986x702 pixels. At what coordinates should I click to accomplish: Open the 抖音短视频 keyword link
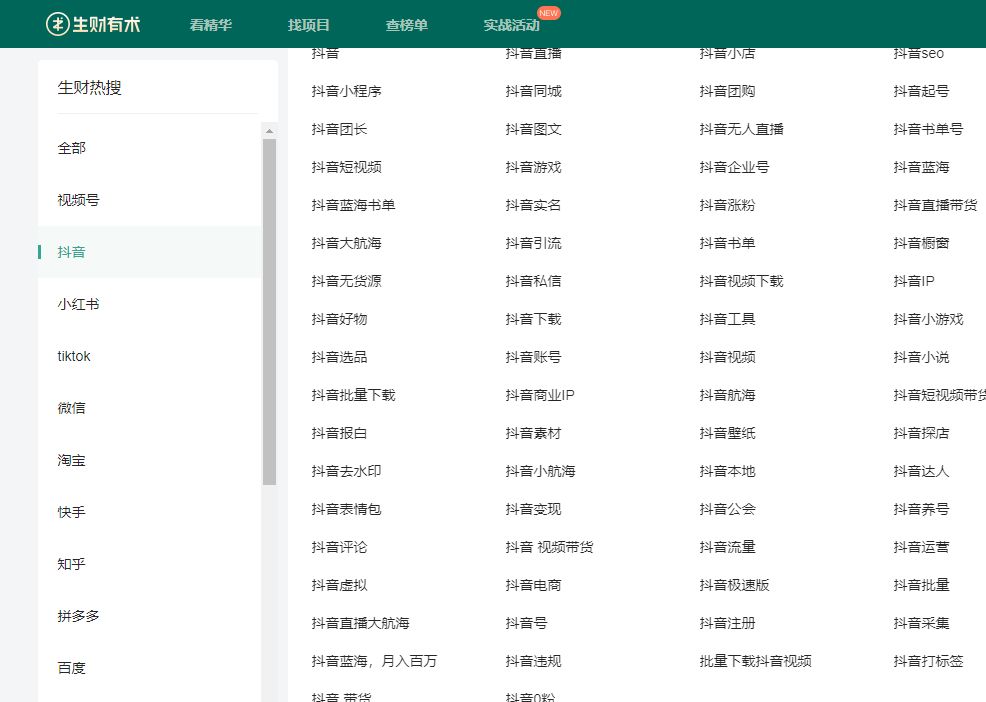tap(346, 167)
